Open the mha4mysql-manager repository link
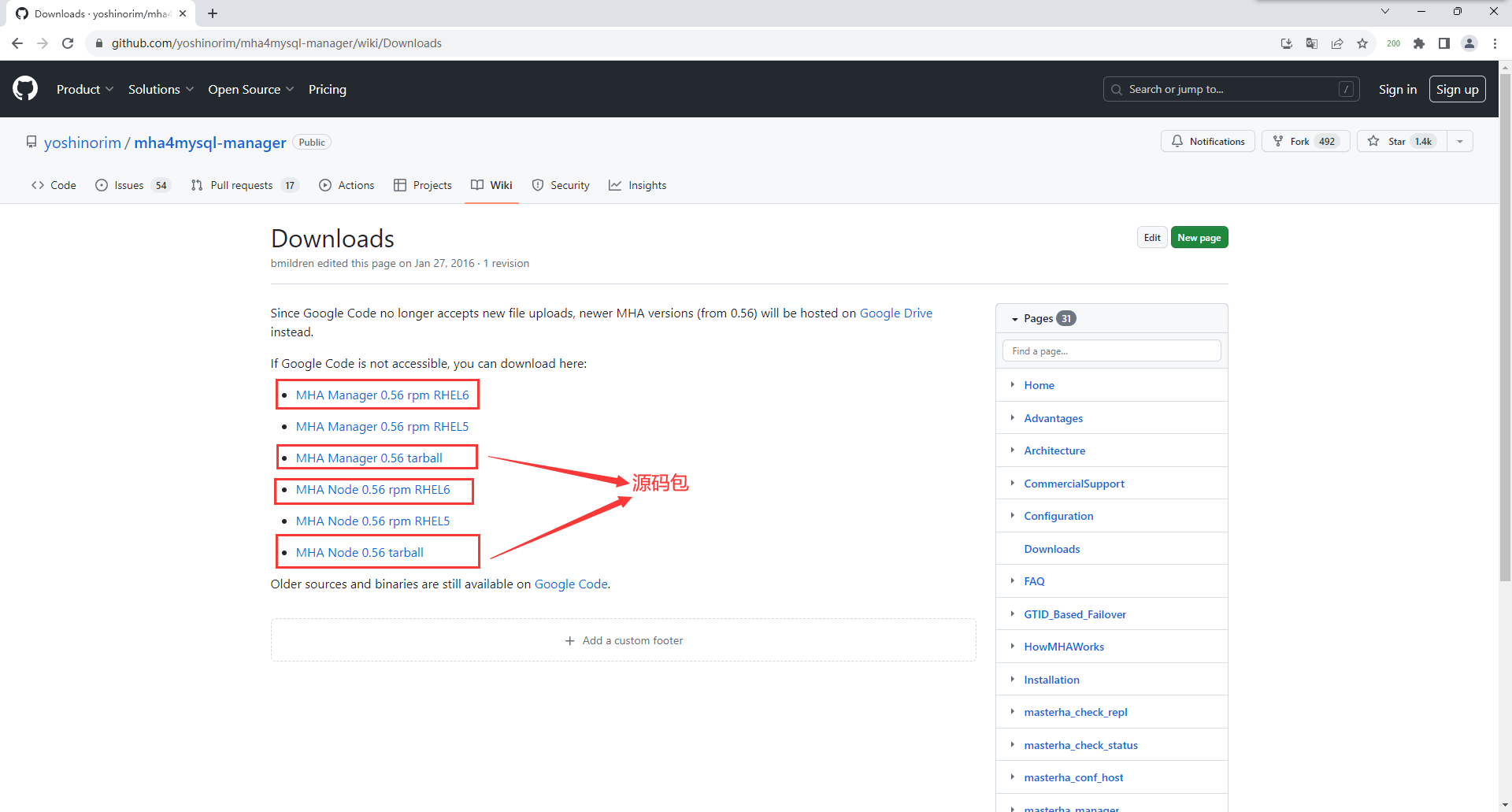The image size is (1512, 812). click(x=210, y=143)
